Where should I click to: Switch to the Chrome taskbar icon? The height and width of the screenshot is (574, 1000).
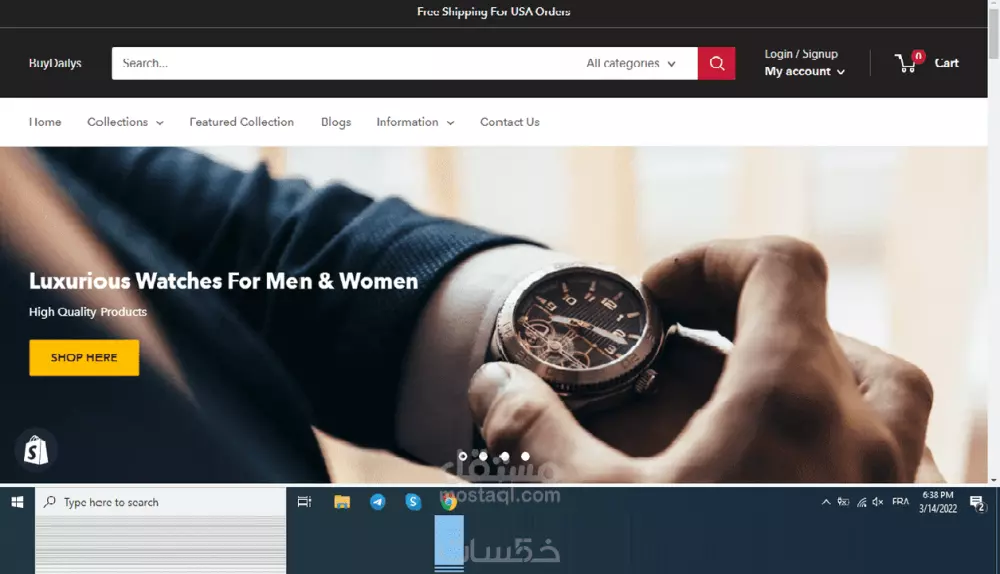click(449, 503)
